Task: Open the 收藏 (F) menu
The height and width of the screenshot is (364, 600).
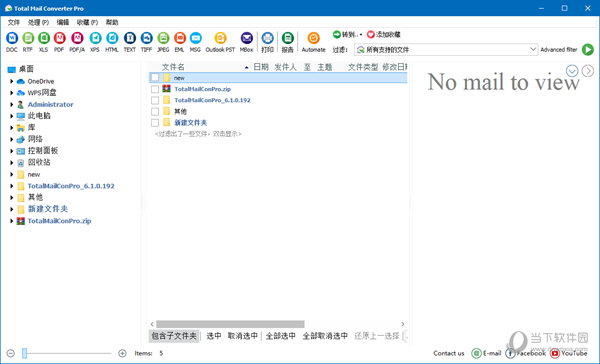Action: pyautogui.click(x=87, y=22)
